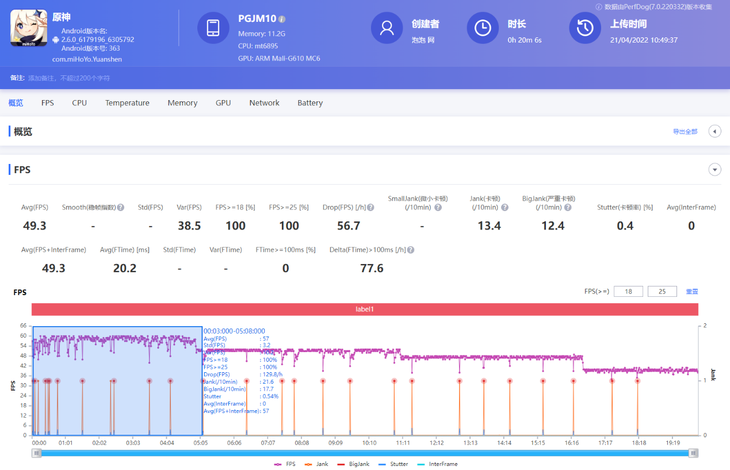Switch to the Temperature tab
This screenshot has height=470, width=730.
[127, 103]
